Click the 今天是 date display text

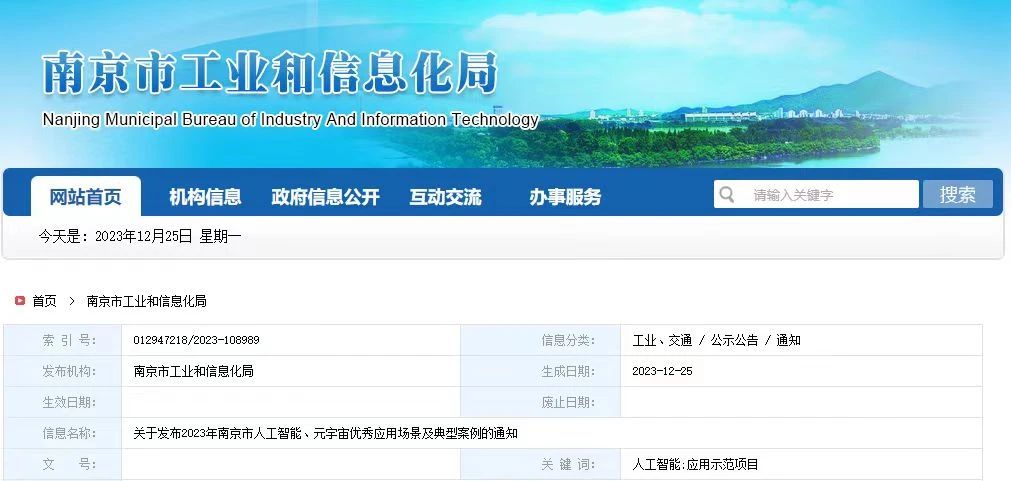[140, 236]
